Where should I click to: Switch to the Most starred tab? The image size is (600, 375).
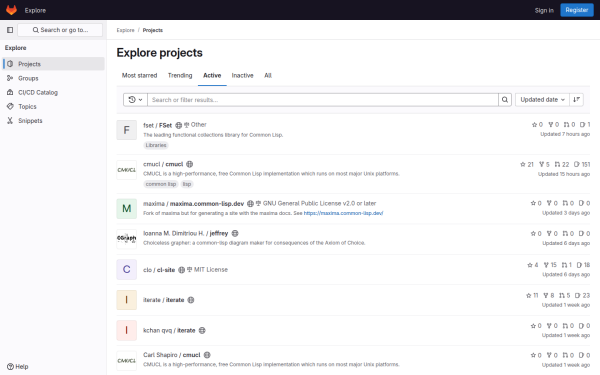point(139,75)
